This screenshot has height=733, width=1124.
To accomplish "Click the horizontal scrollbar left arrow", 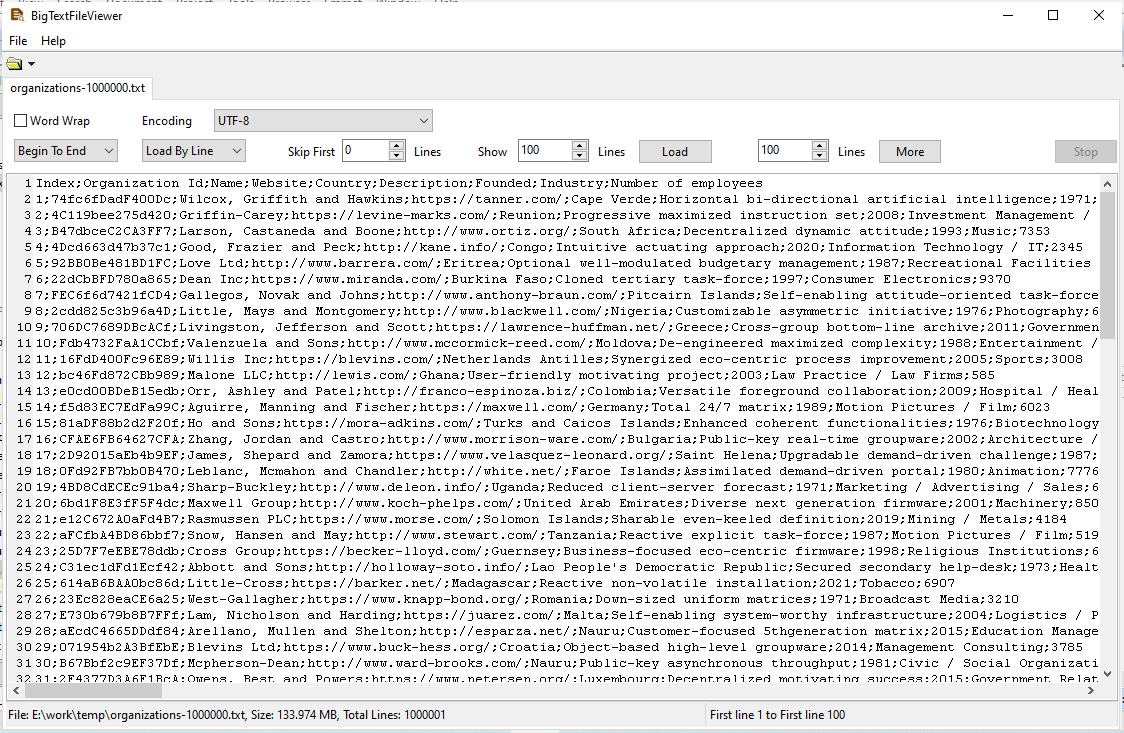I will (x=17, y=690).
